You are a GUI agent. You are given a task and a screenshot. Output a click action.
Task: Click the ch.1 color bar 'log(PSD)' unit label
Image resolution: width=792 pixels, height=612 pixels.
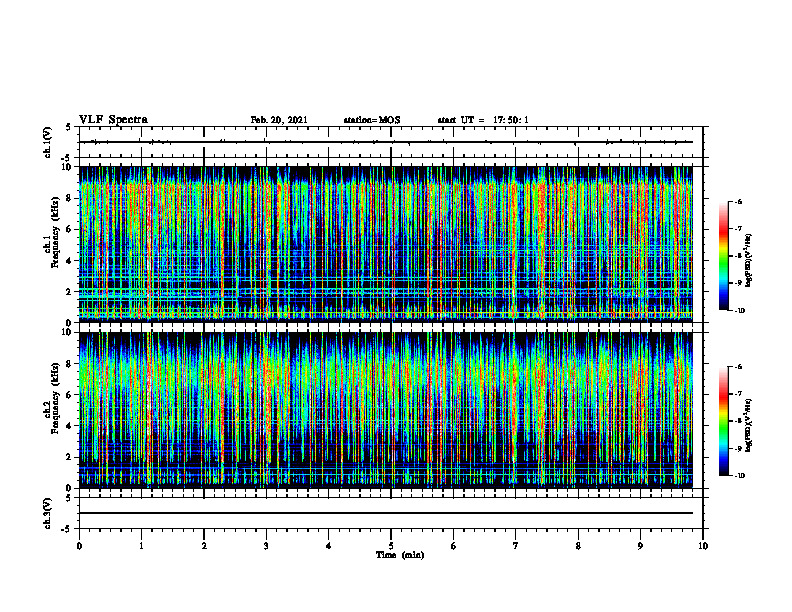tap(749, 261)
